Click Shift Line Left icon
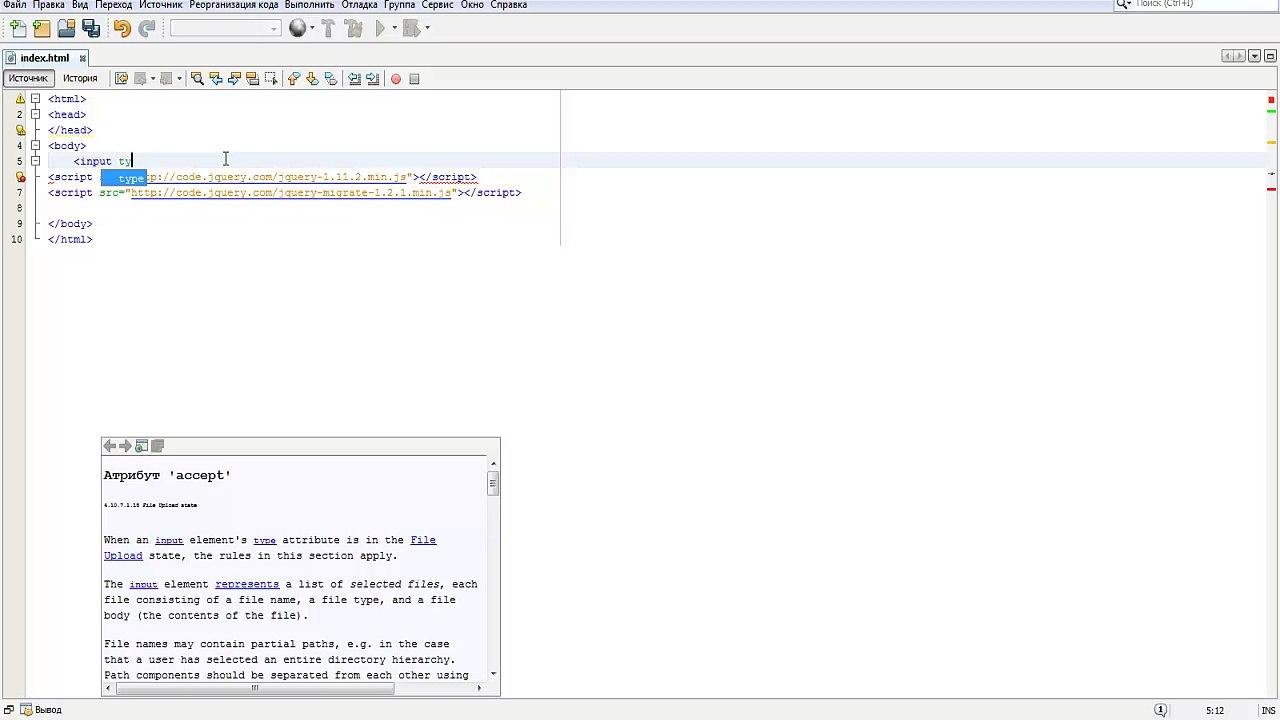 (354, 79)
